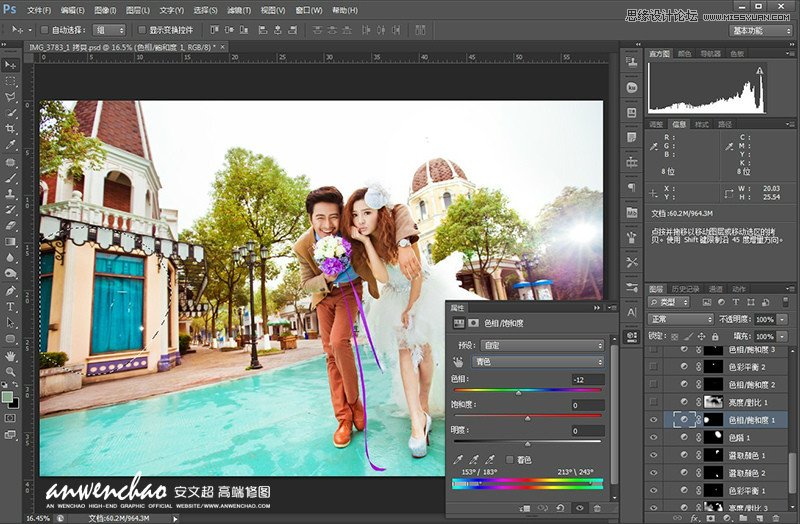
Task: Click the character panel 'A' icon
Action: coord(632,312)
